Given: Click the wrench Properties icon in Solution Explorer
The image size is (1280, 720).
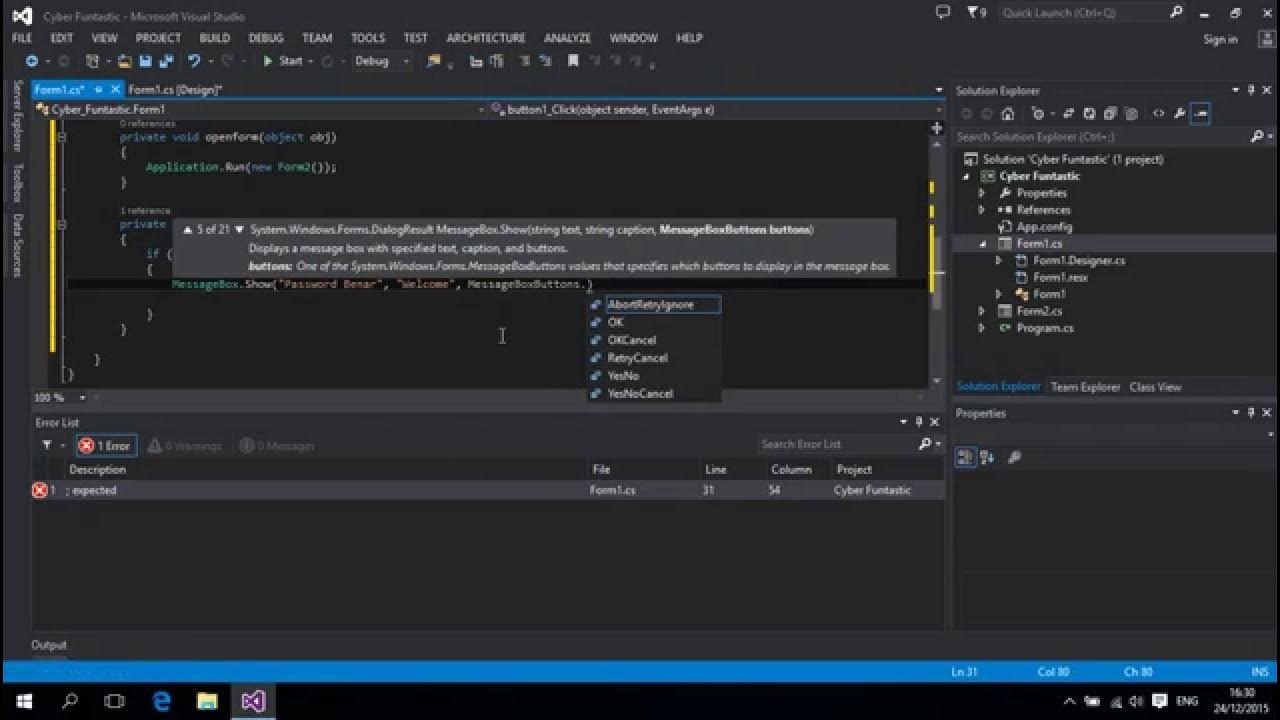Looking at the screenshot, I should [1180, 114].
